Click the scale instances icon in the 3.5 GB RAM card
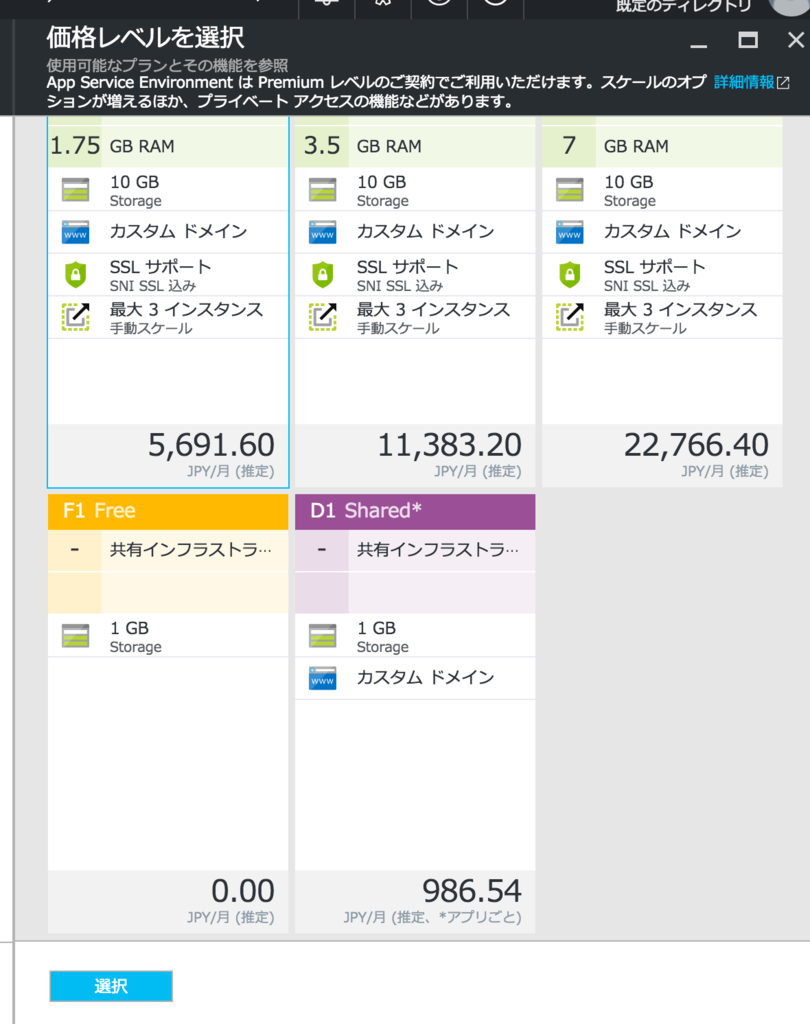The width and height of the screenshot is (810, 1024). pos(323,317)
